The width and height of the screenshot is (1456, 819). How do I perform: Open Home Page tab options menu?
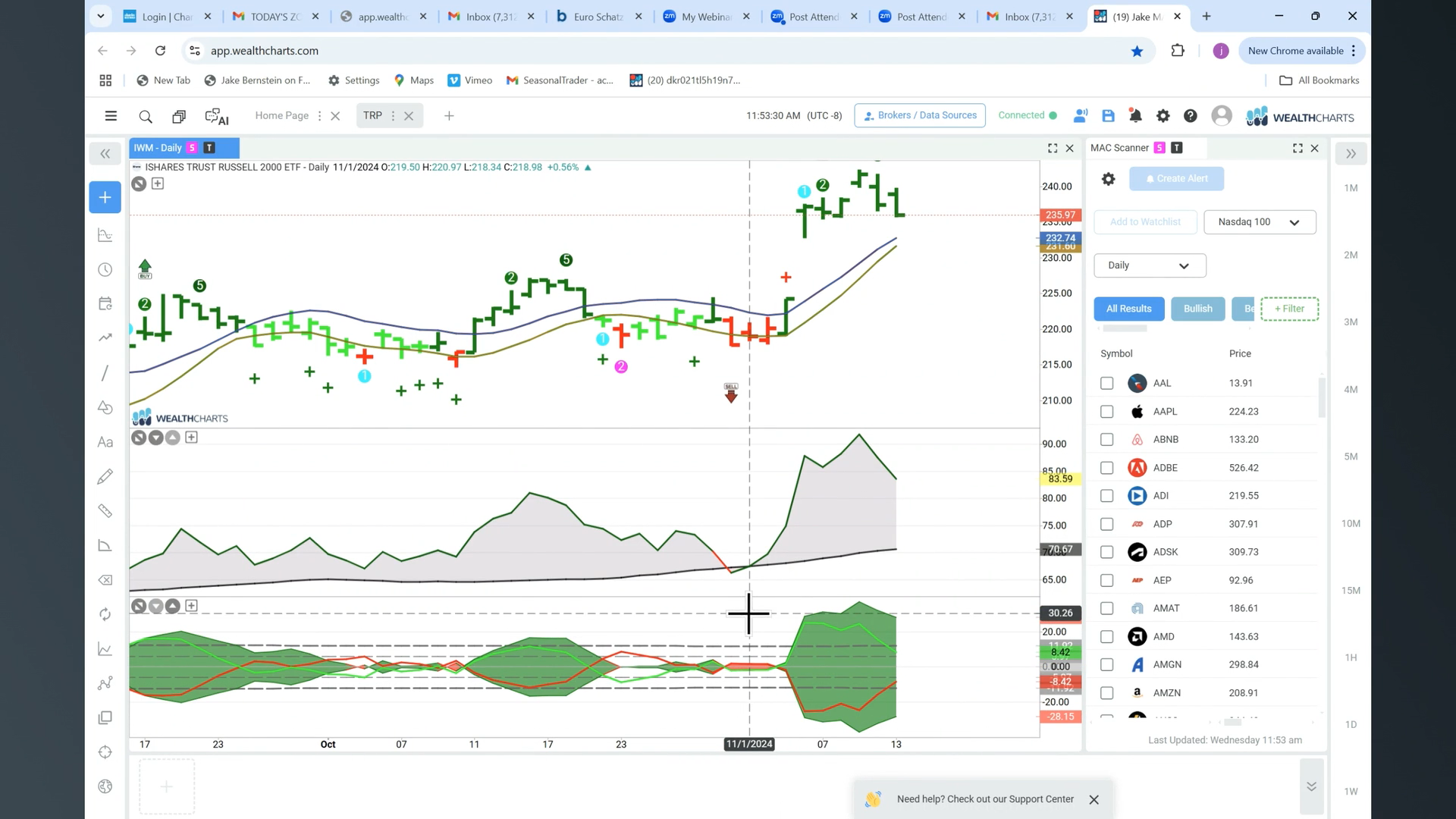[319, 116]
